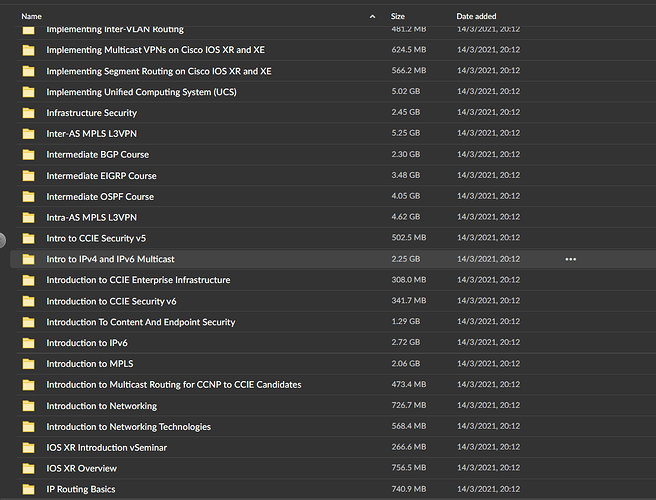Click folder icon of IOS XR Introduction vSeminar
This screenshot has height=500, width=656.
28,448
